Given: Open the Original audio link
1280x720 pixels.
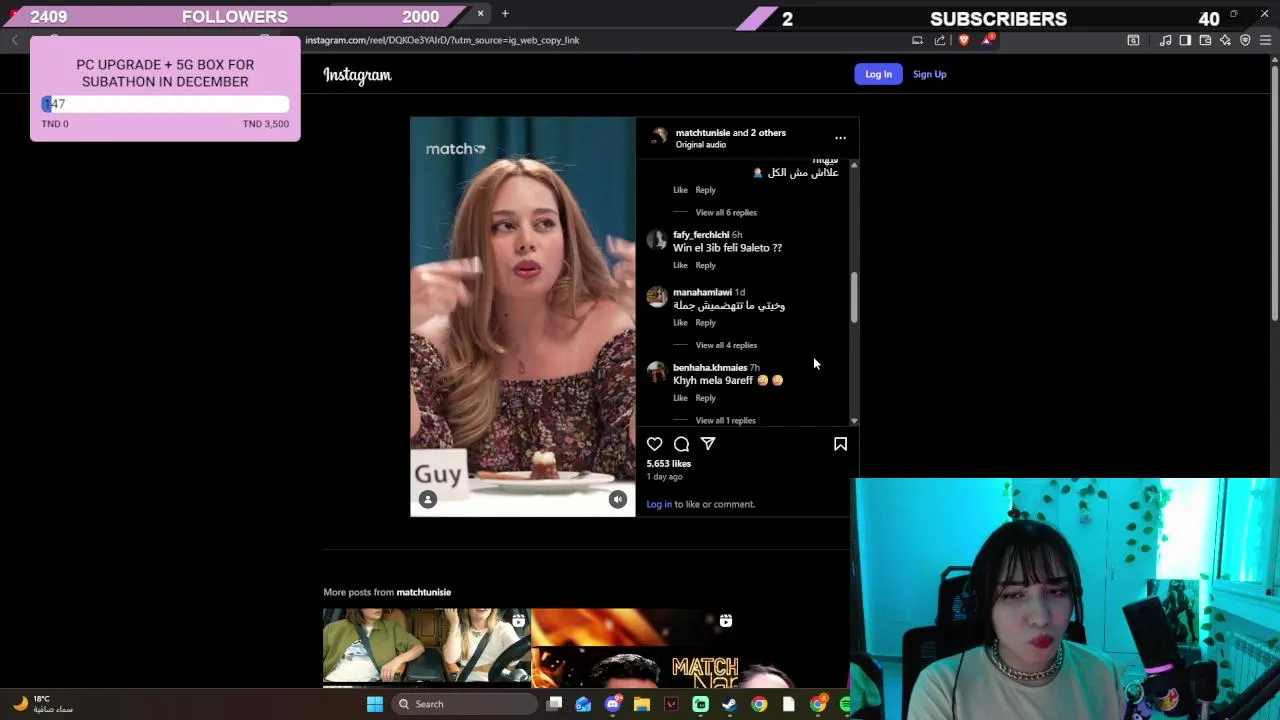Looking at the screenshot, I should click(x=700, y=145).
